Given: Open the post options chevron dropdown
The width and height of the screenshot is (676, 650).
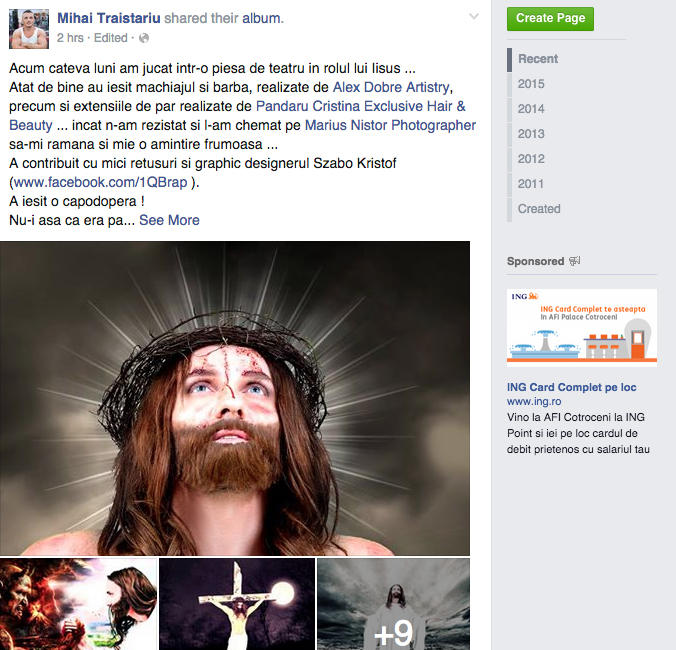Looking at the screenshot, I should pos(473,17).
